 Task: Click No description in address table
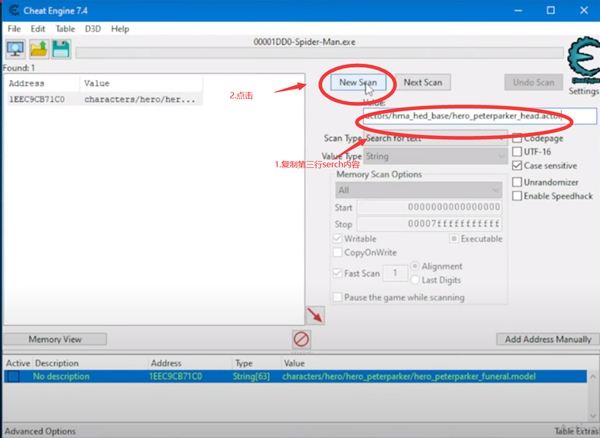tap(61, 376)
